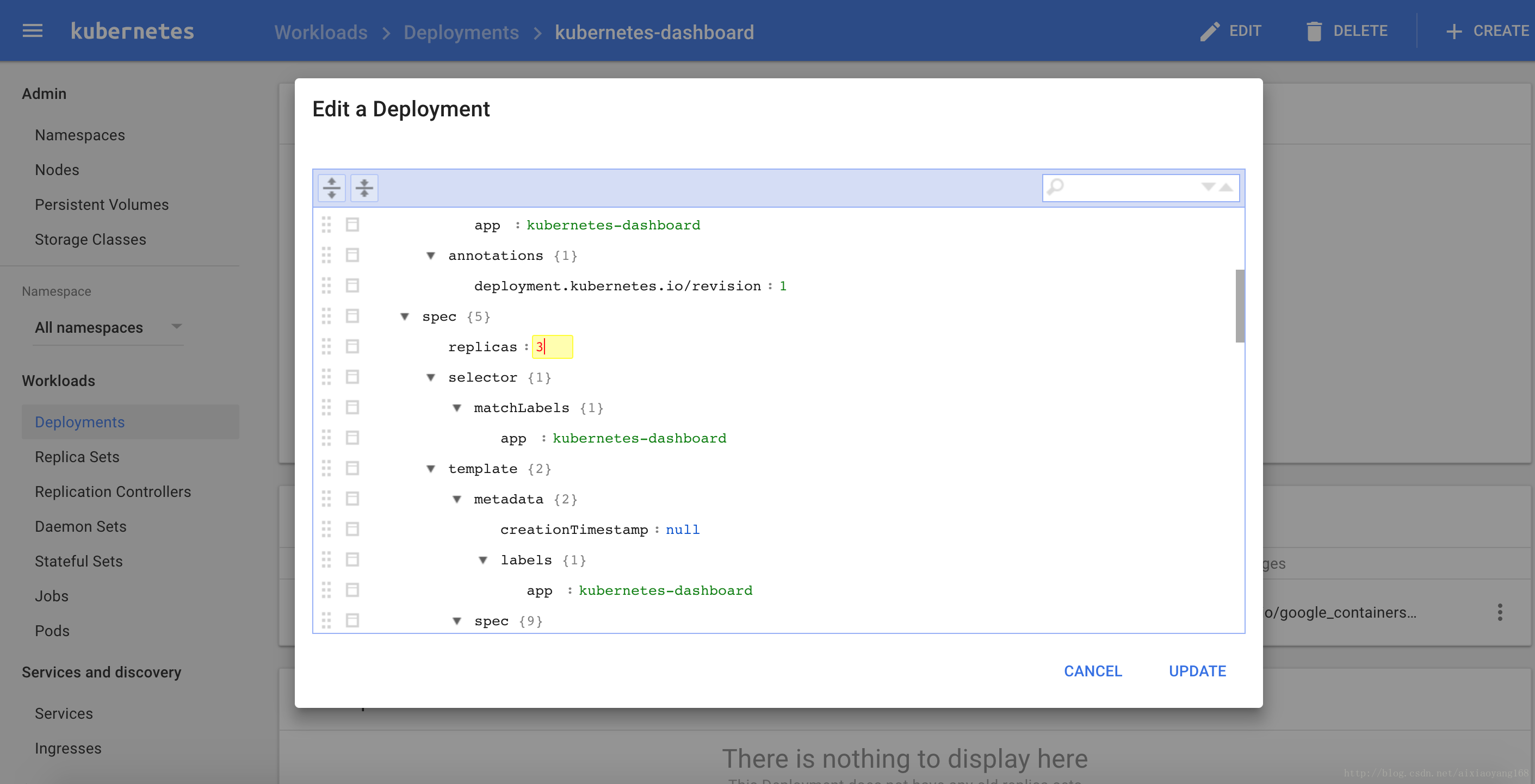This screenshot has height=784, width=1535.
Task: Click the CANCEL button
Action: click(1092, 671)
